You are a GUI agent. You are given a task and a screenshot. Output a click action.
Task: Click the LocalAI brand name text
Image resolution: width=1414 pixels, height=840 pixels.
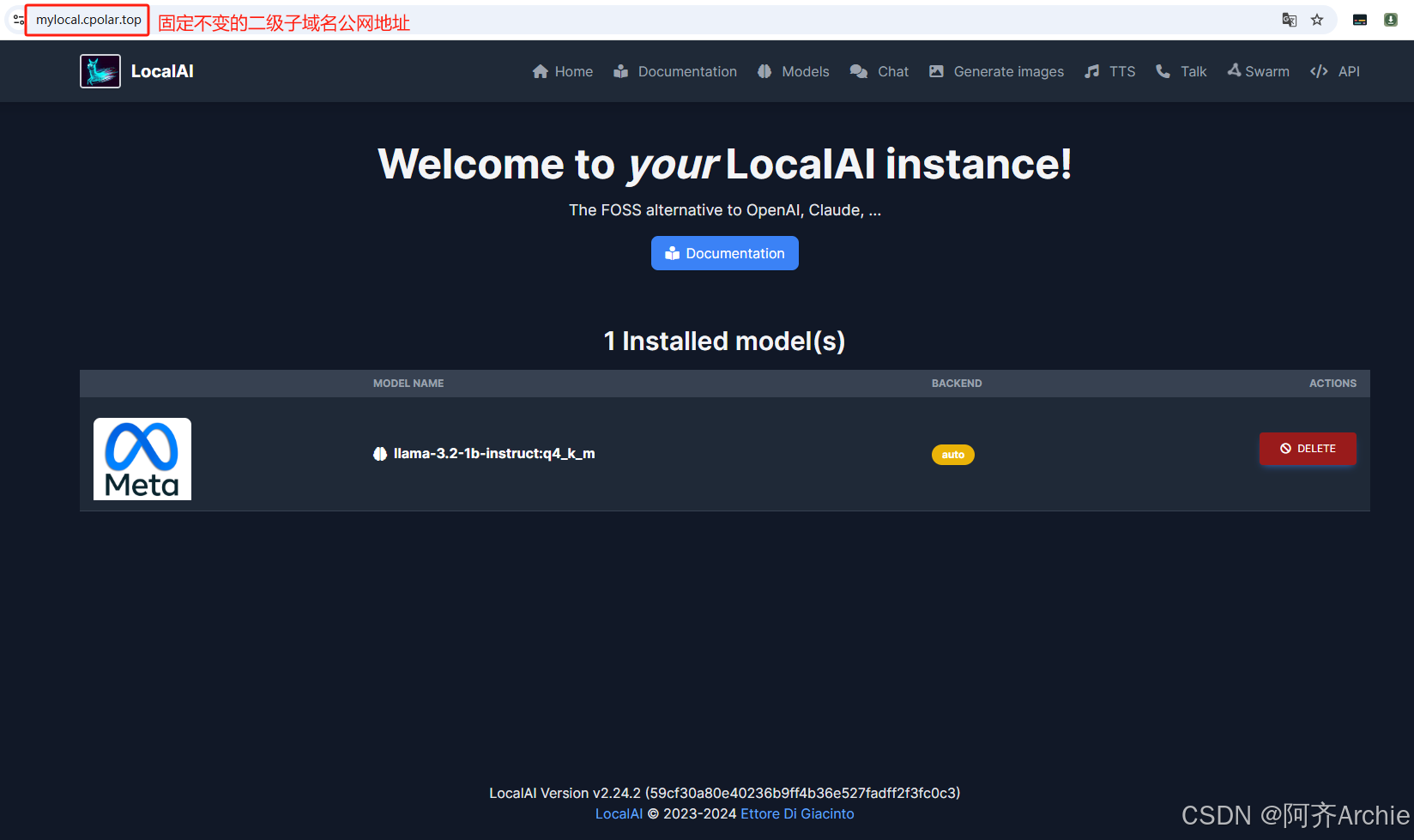point(162,71)
